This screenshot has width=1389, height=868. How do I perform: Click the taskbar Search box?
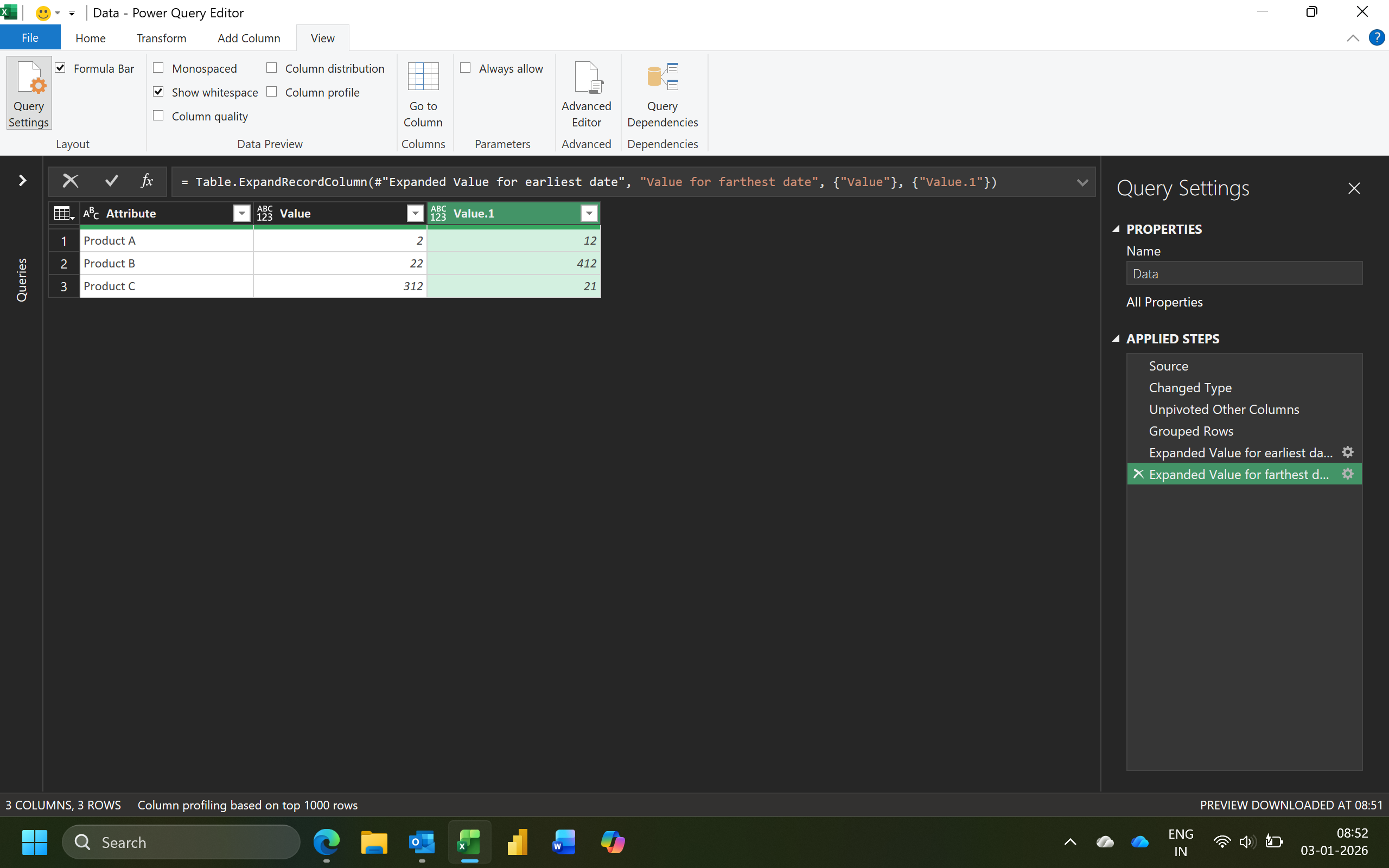pos(181,842)
